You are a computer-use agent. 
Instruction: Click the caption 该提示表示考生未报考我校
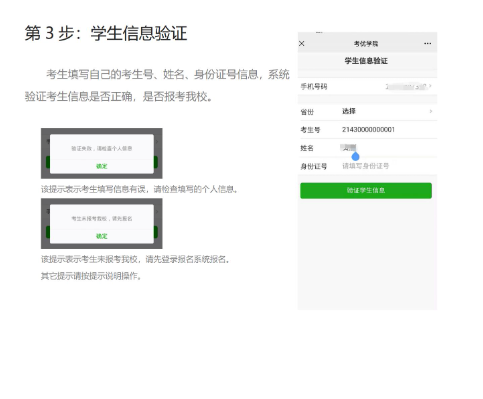[135, 259]
